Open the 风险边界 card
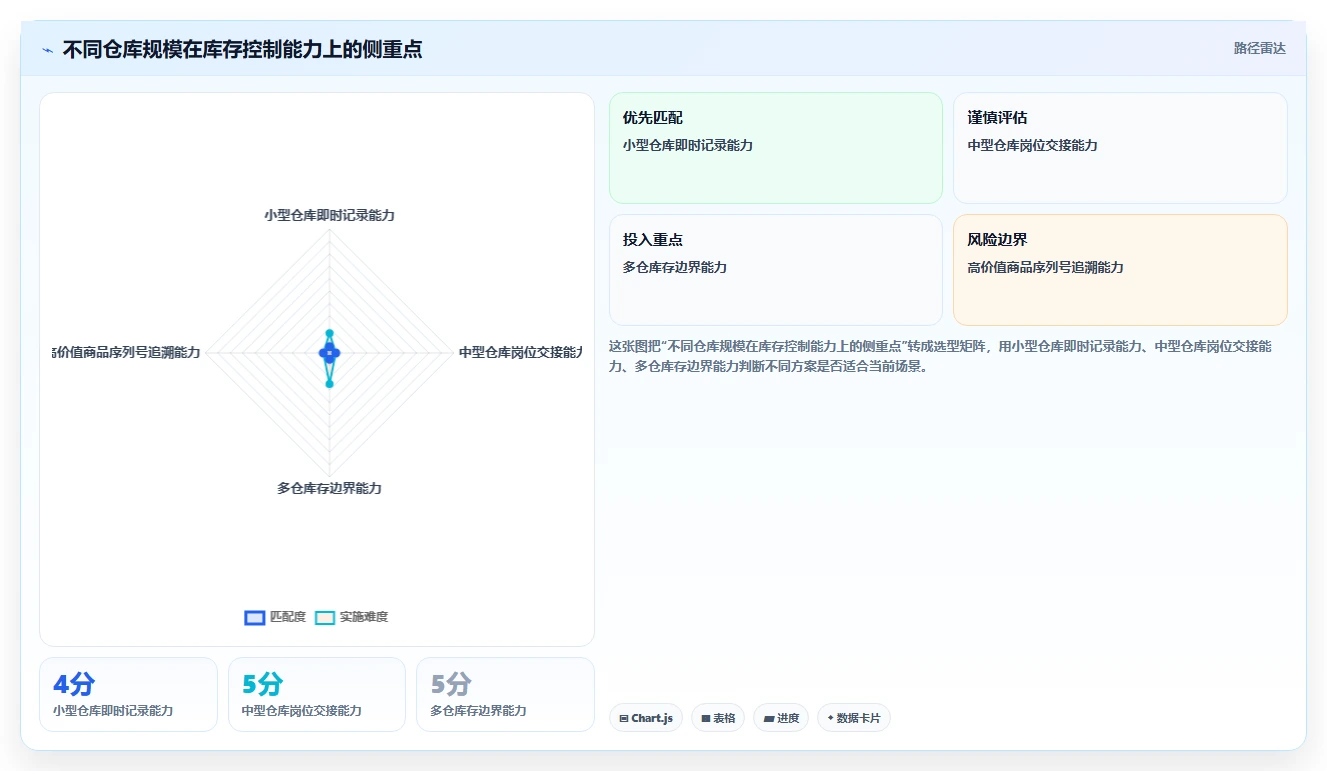The image size is (1327, 771). [x=1120, y=270]
